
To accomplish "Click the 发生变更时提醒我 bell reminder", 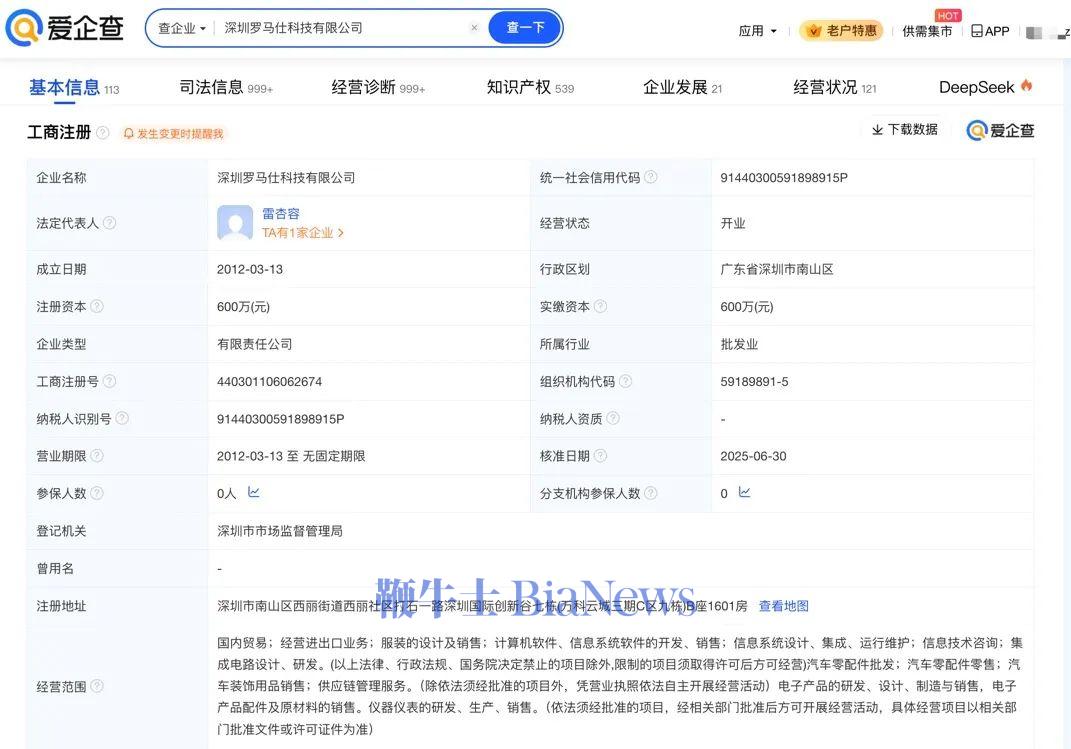I will coord(173,134).
